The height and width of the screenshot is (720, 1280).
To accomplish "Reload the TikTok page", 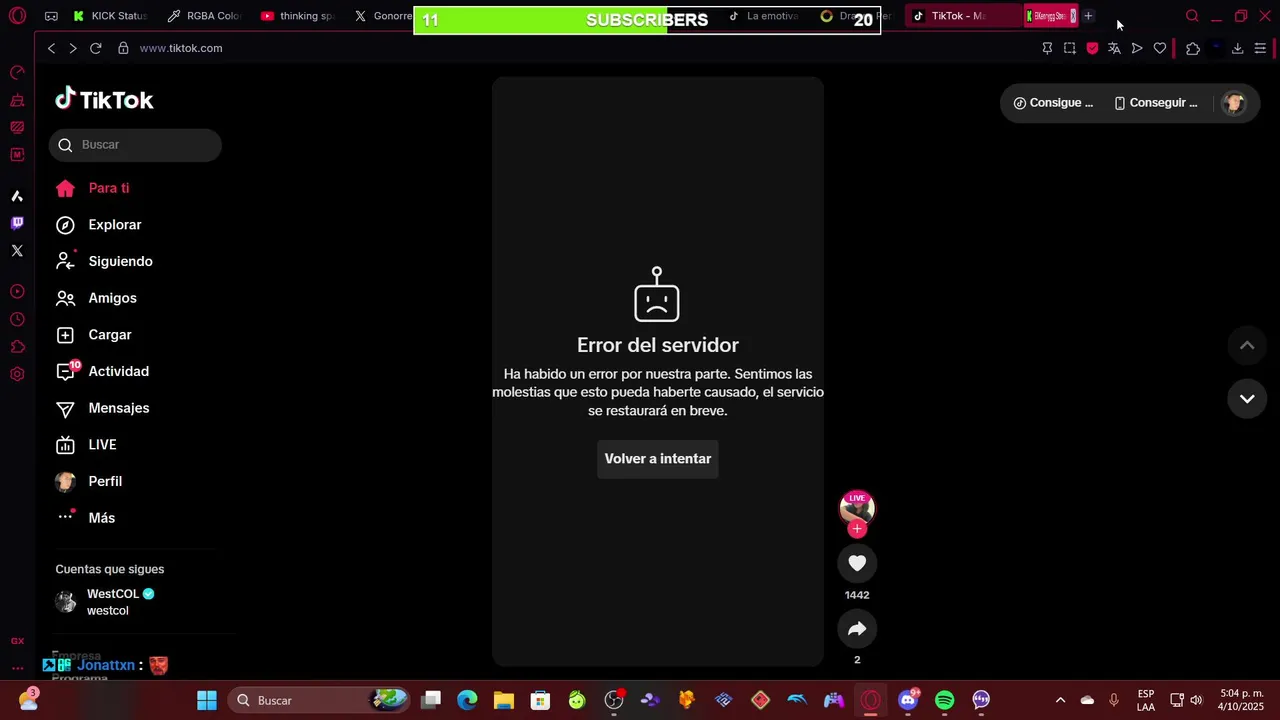I will click(x=96, y=48).
